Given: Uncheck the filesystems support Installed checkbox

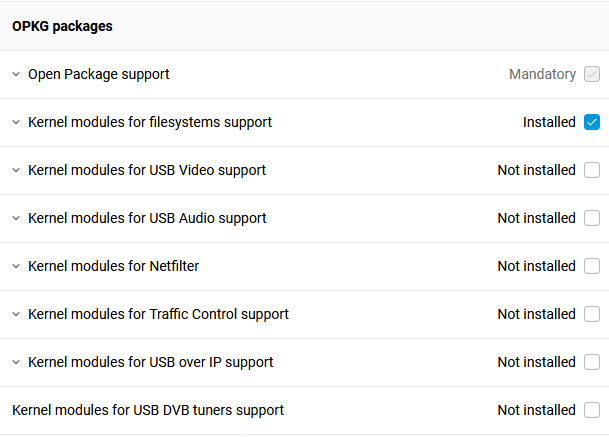Looking at the screenshot, I should tap(592, 122).
